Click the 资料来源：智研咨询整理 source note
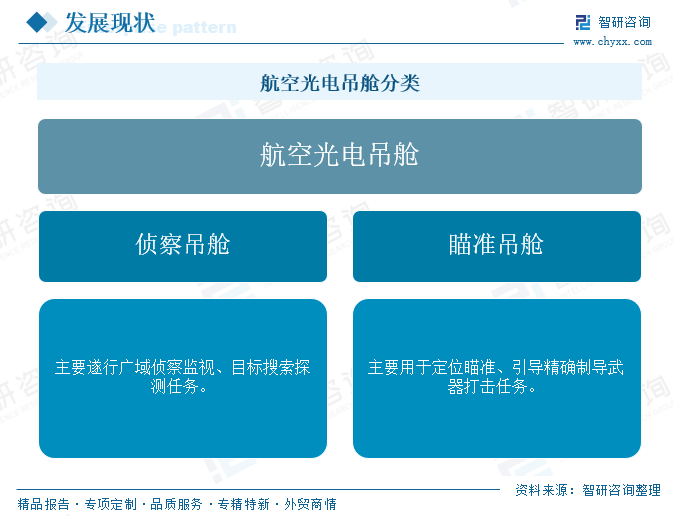Viewport: 673px width, 516px height. (x=588, y=490)
